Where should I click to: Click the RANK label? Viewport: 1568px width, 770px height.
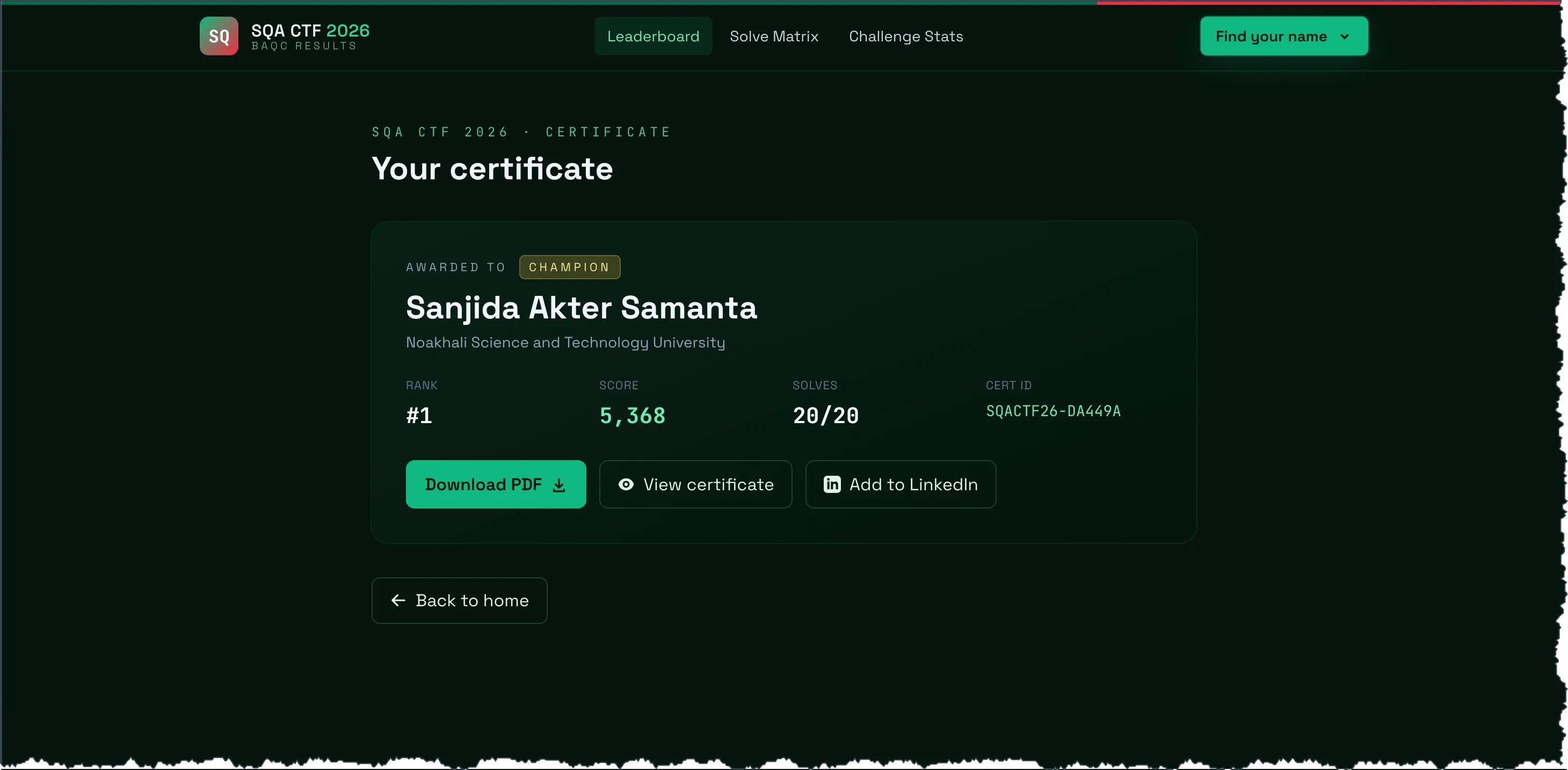coord(422,386)
